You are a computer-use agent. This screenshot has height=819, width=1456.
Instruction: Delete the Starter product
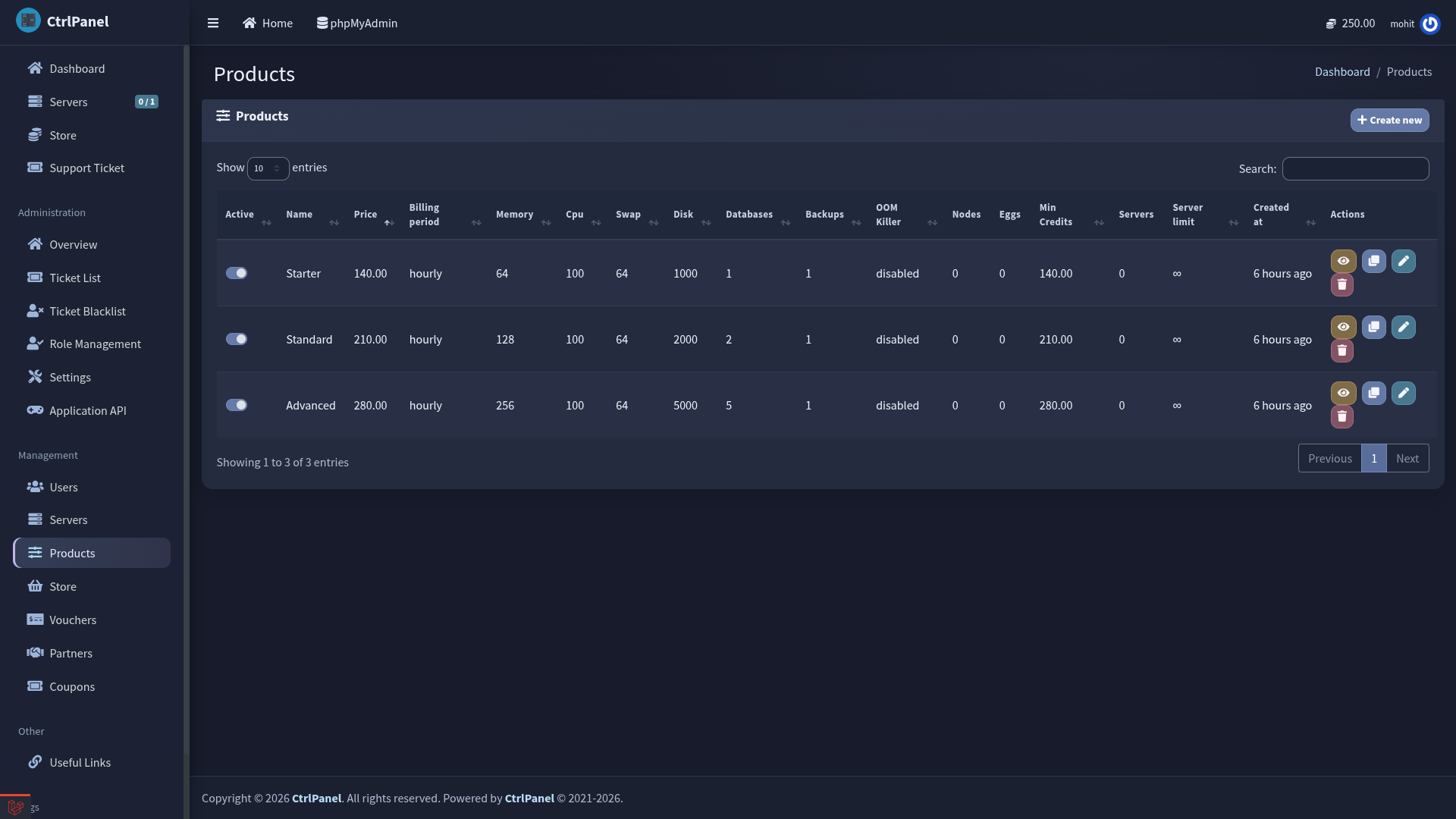tap(1341, 284)
